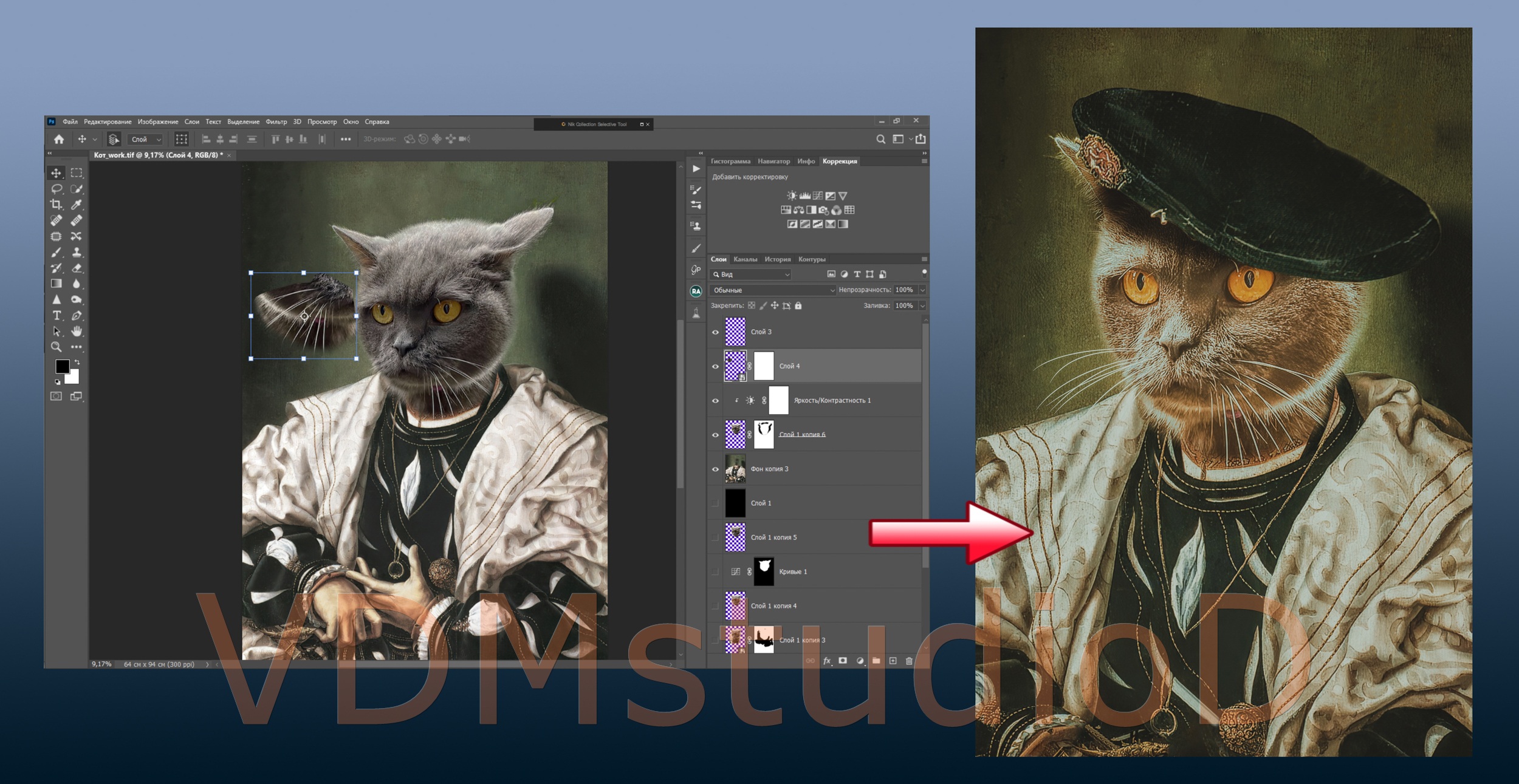Delete layer with trash icon
Screen dimensions: 1519x784
(909, 661)
